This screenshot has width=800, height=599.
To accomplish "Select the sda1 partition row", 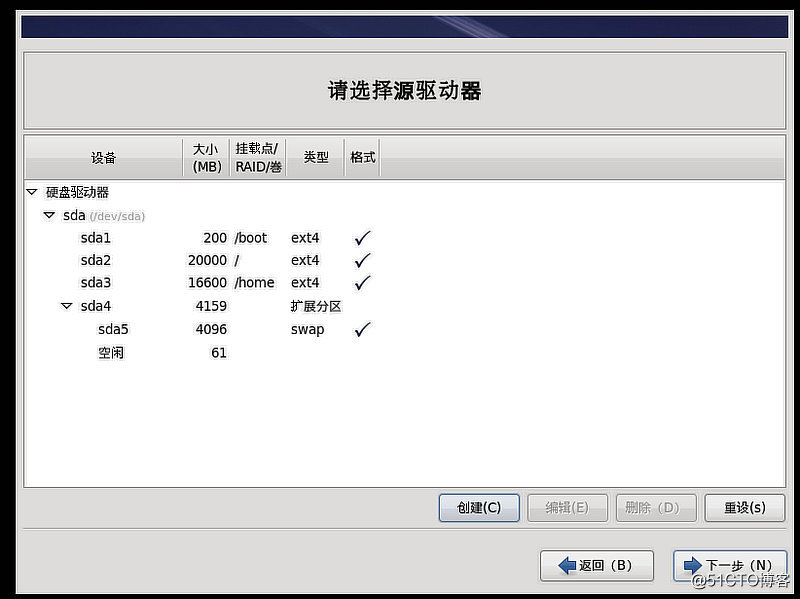I will click(x=405, y=238).
